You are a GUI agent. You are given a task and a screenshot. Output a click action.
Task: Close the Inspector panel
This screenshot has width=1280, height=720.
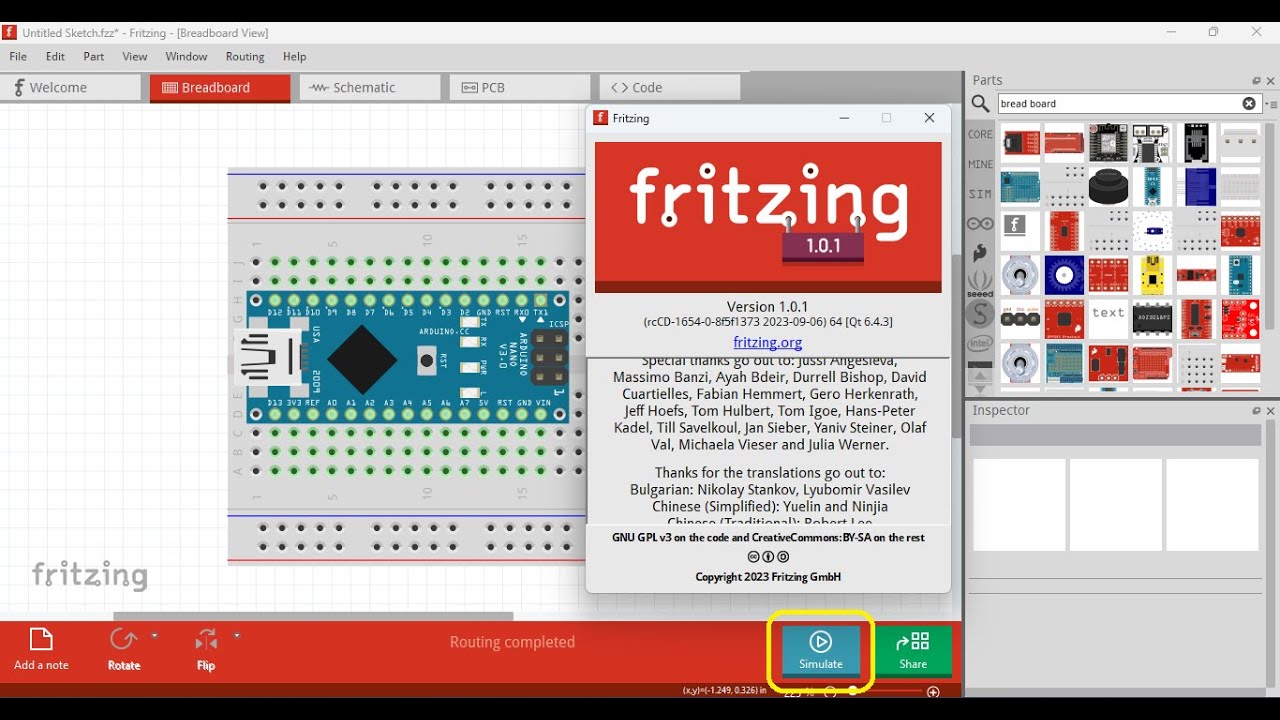point(1271,411)
